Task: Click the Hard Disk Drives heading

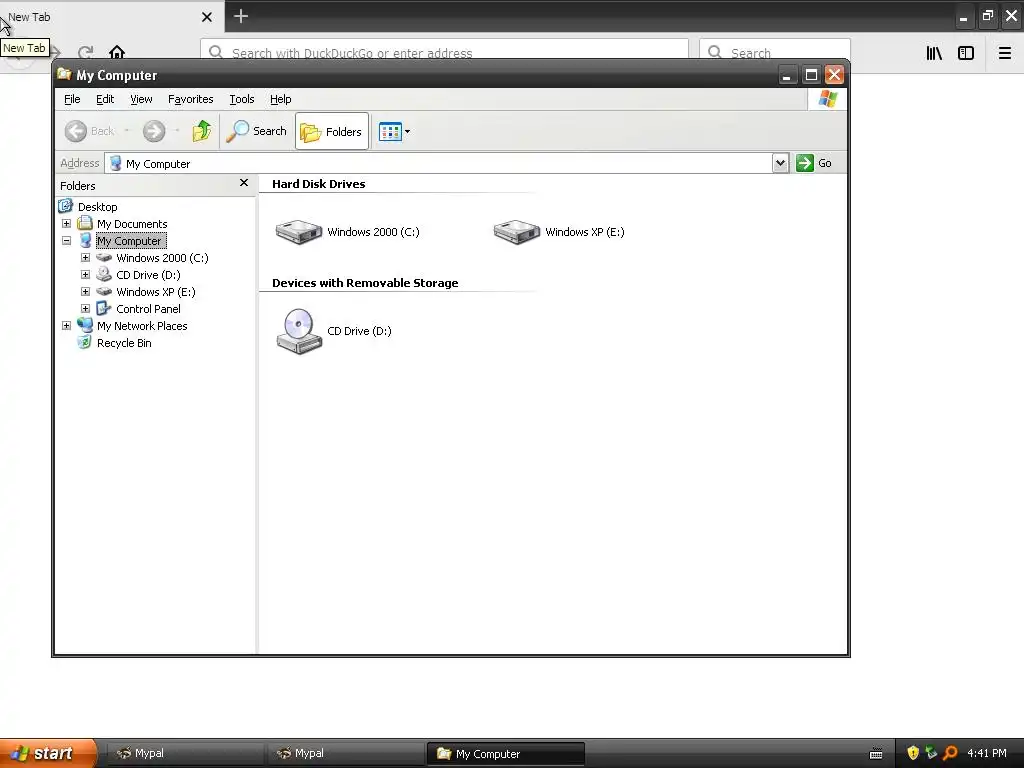Action: (319, 184)
